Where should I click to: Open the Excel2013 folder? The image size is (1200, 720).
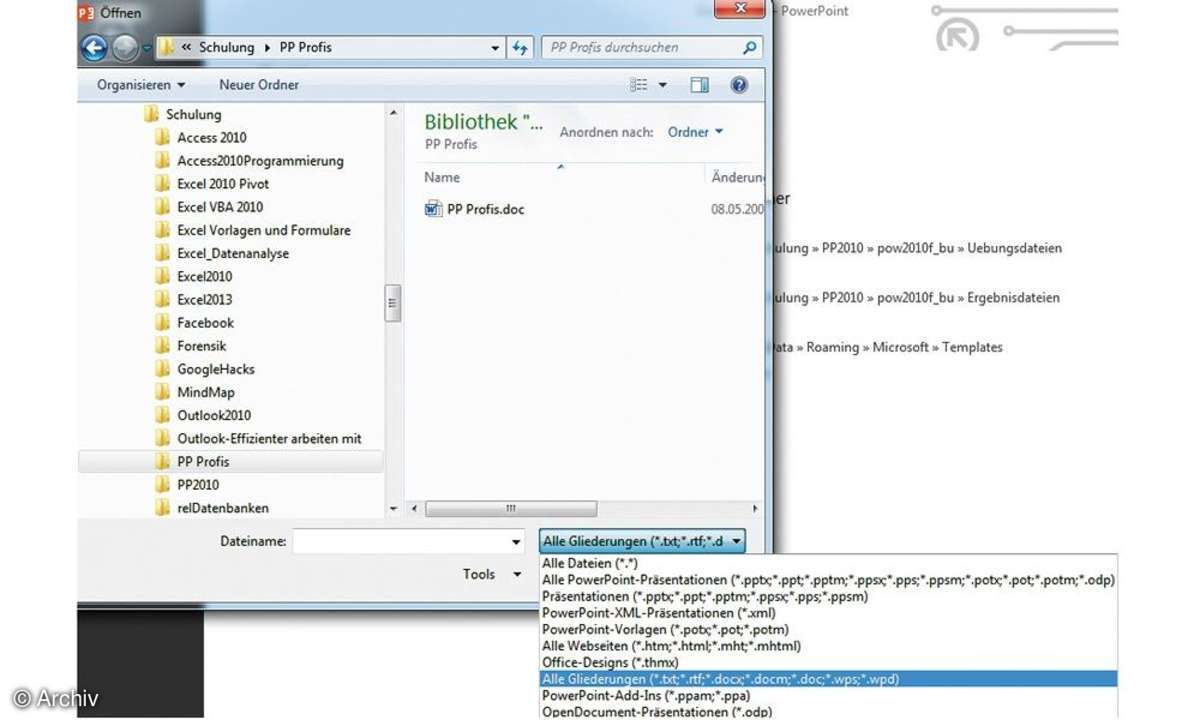(204, 299)
